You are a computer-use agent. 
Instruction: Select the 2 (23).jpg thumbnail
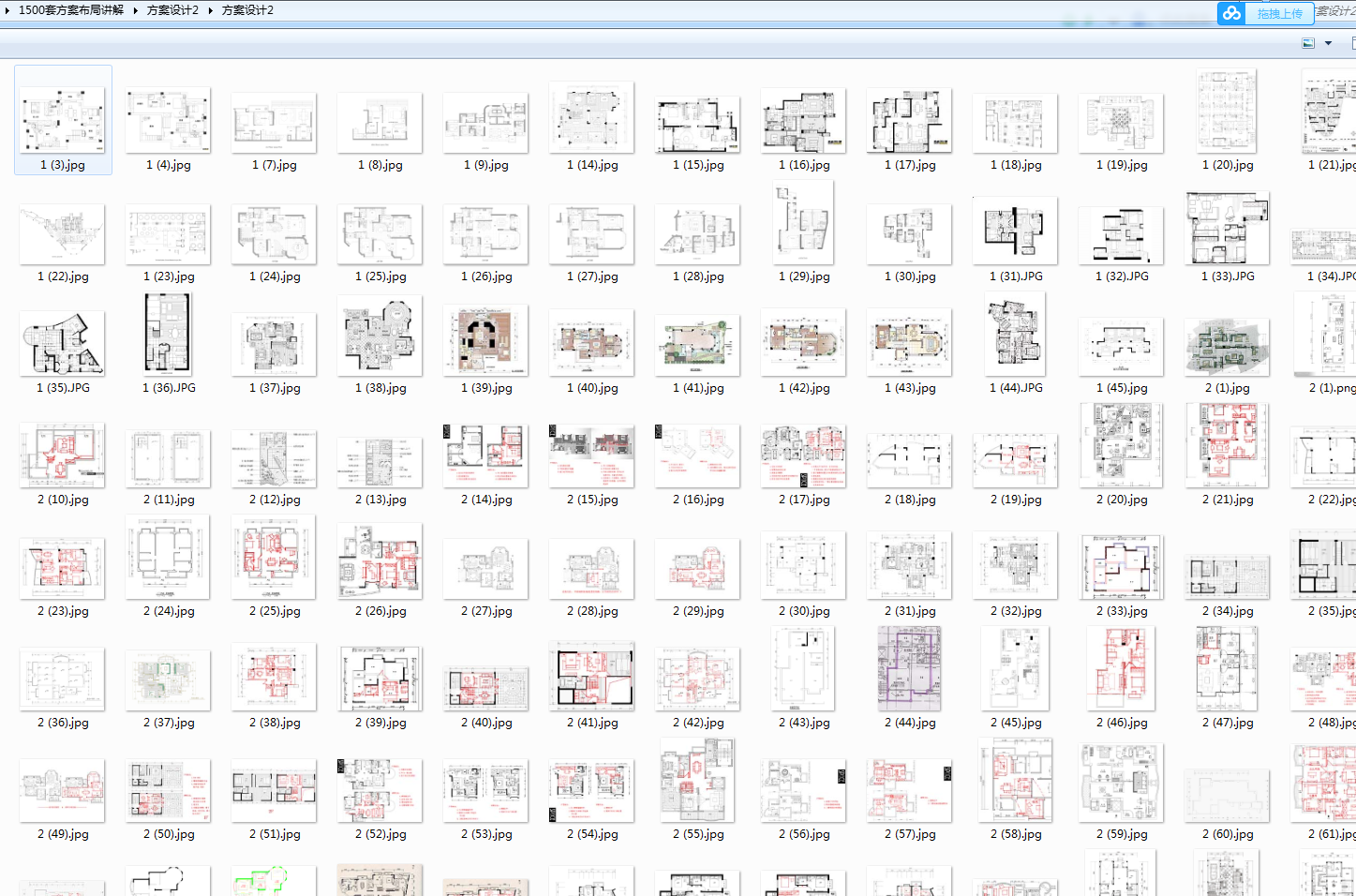[63, 569]
